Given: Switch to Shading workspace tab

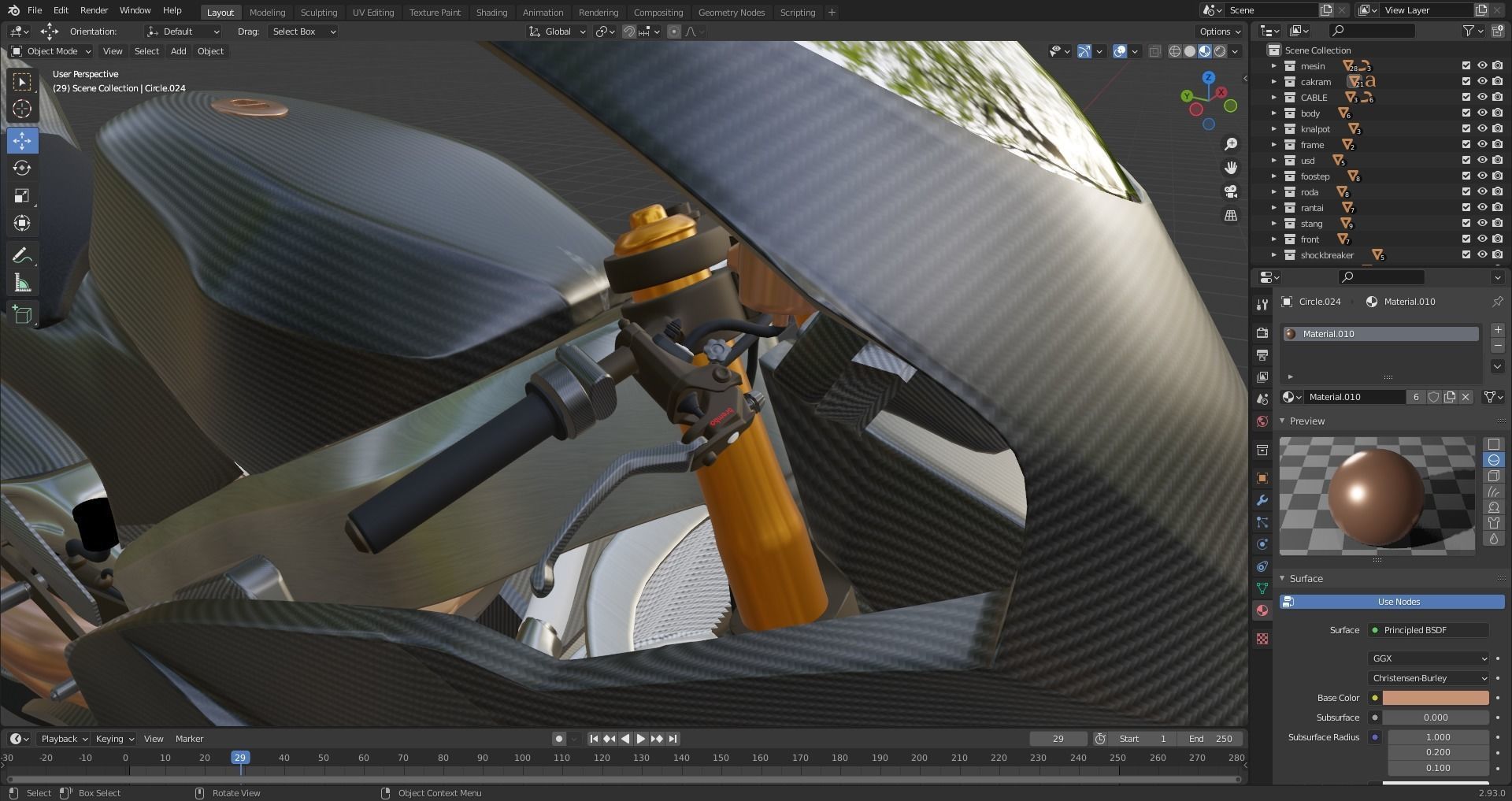Looking at the screenshot, I should [491, 13].
